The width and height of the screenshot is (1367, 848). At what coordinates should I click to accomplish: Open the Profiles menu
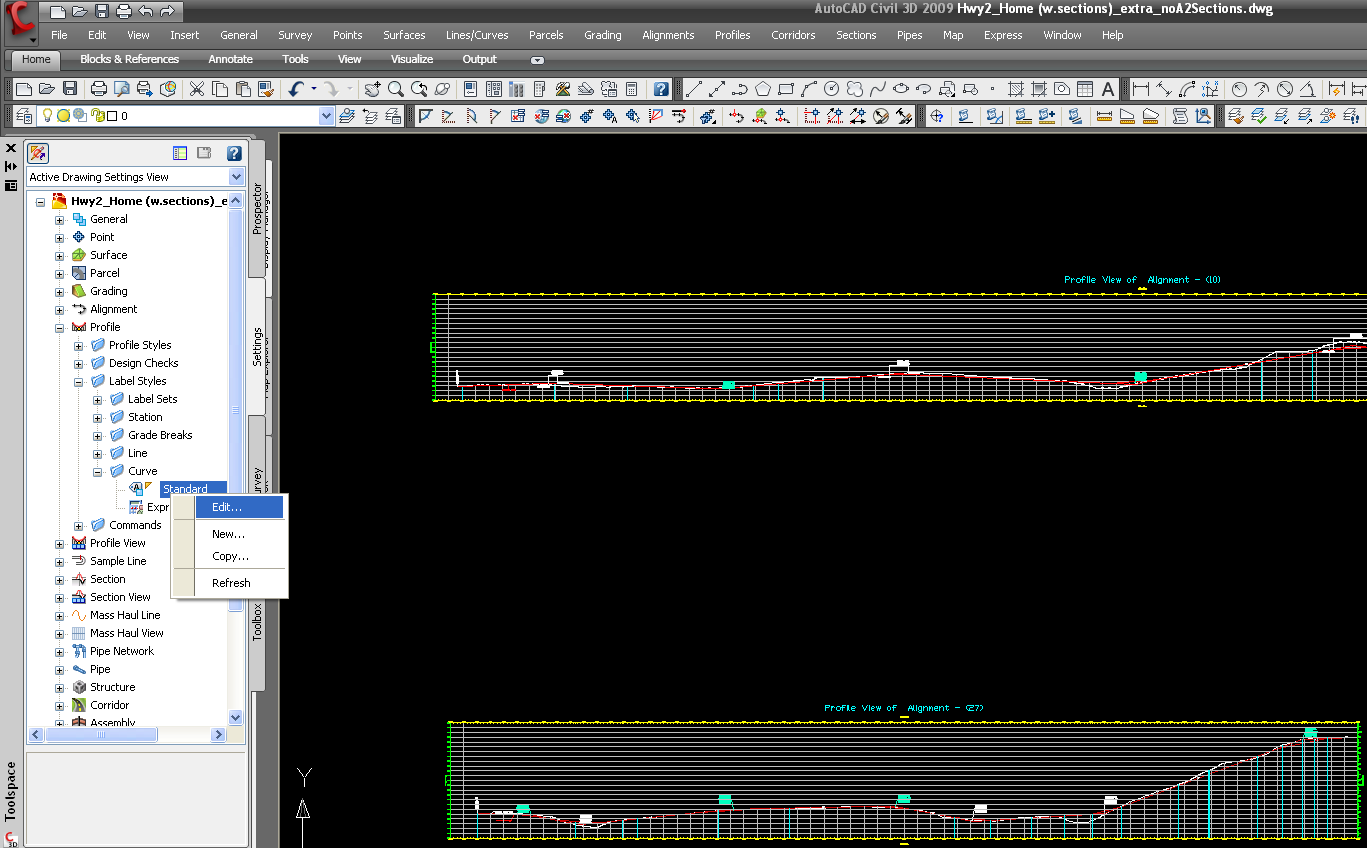[x=732, y=35]
